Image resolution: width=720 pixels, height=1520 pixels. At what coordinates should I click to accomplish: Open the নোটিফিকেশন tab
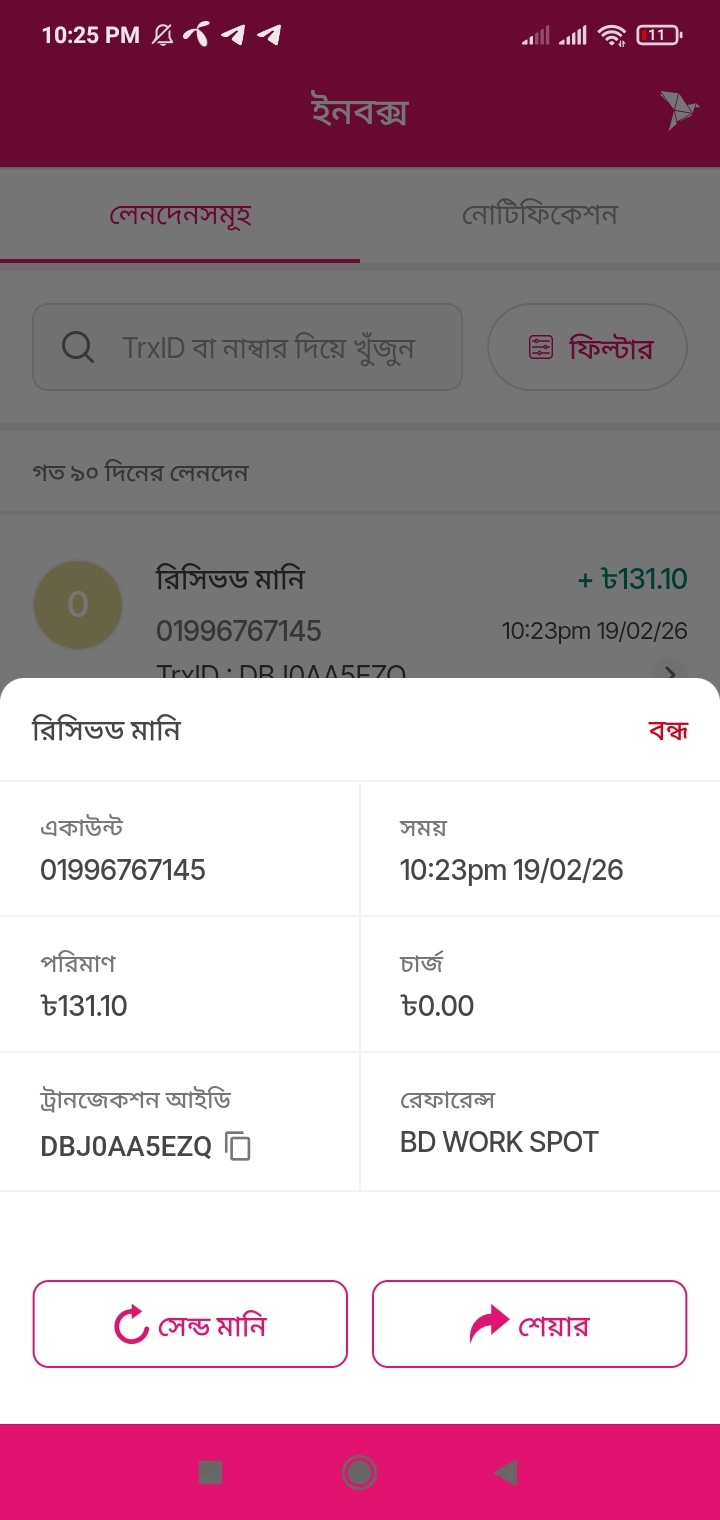(540, 215)
